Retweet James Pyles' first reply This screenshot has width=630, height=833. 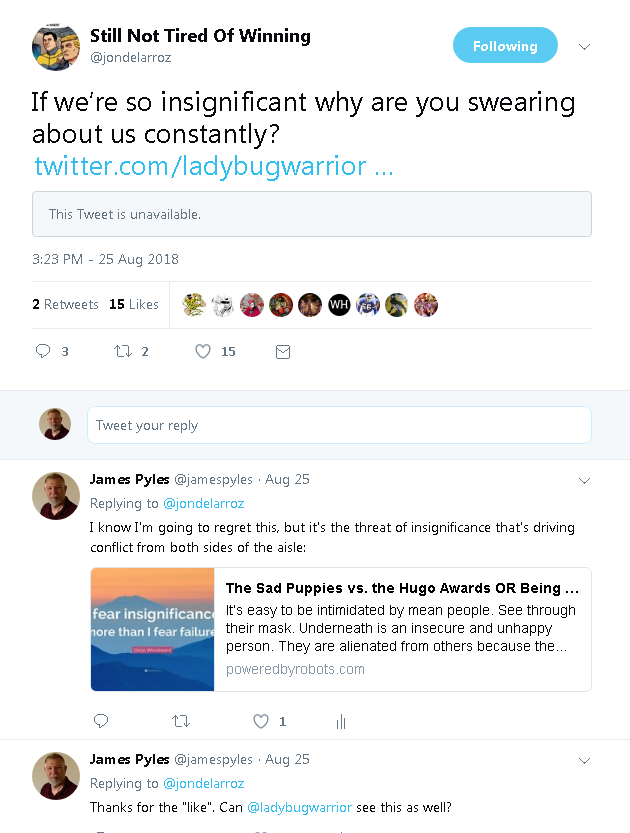point(181,721)
